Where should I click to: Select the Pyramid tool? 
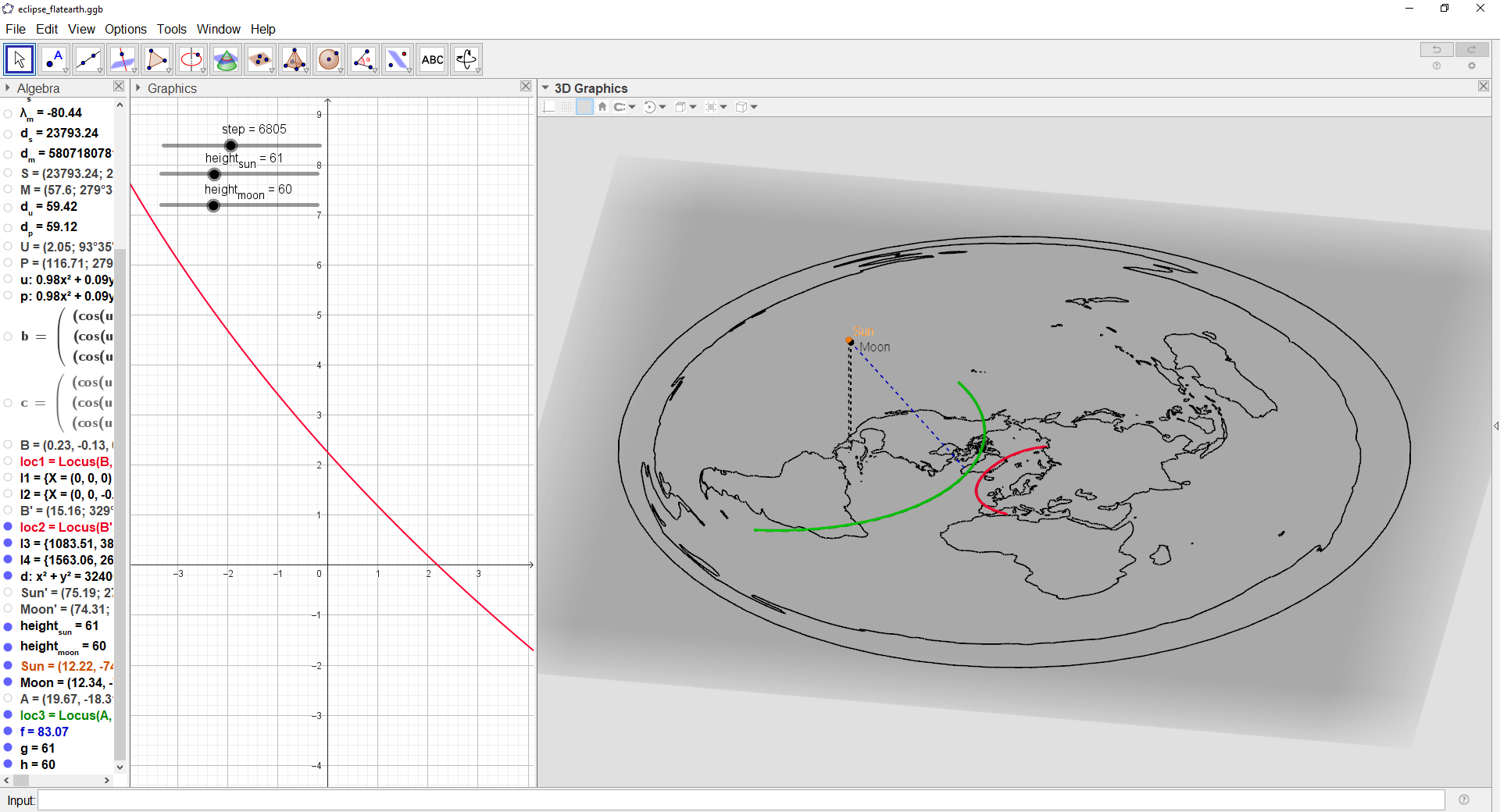[295, 59]
